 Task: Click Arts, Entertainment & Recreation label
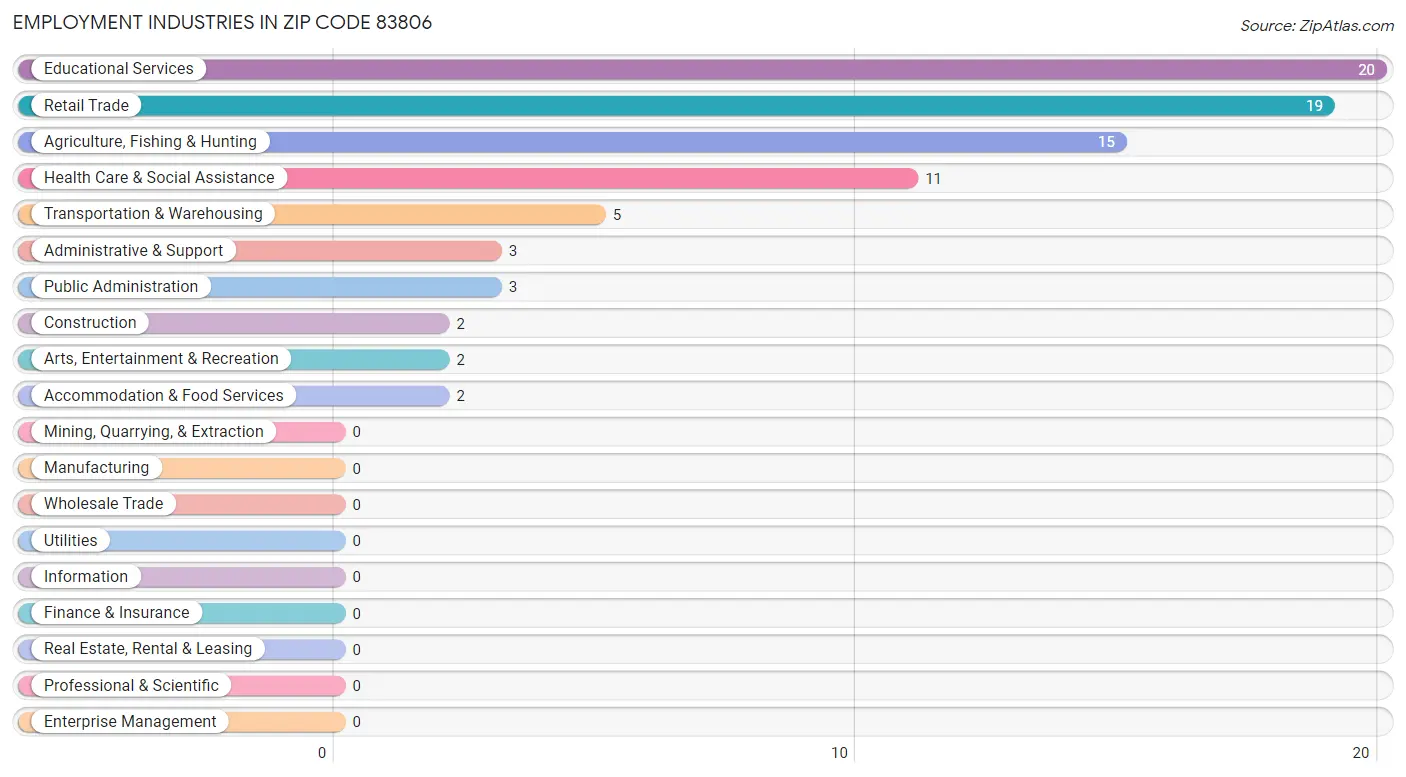161,359
